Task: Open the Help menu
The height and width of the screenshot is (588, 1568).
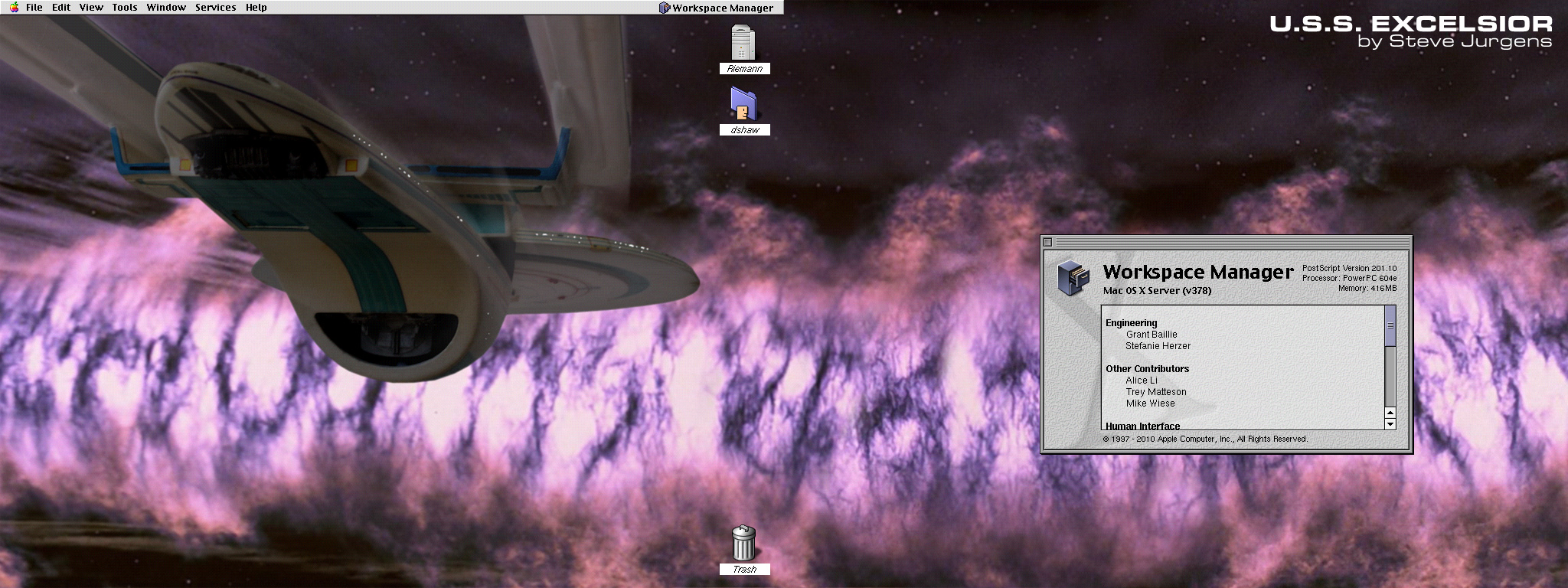Action: [256, 7]
